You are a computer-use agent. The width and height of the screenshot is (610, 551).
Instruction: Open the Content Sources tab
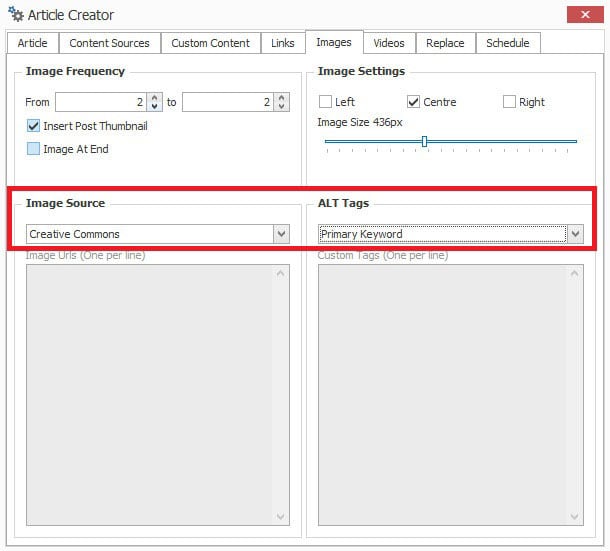pos(109,43)
